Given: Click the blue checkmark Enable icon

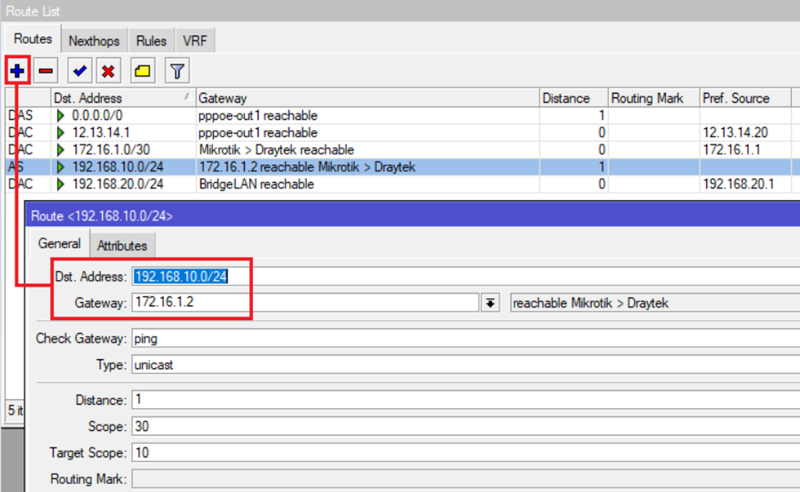Looking at the screenshot, I should (81, 71).
